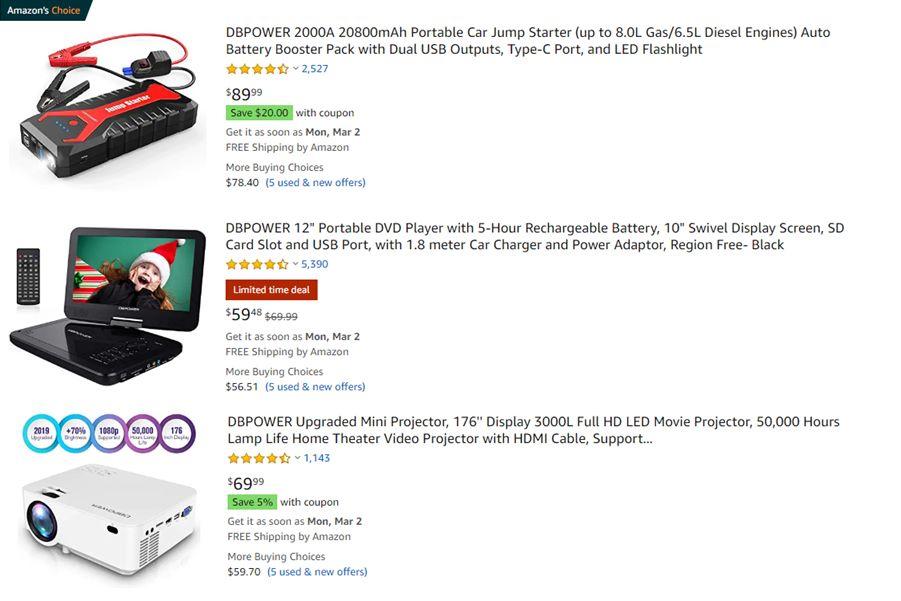Image resolution: width=901 pixels, height=601 pixels.
Task: Open the mini projector product image
Action: [x=109, y=495]
